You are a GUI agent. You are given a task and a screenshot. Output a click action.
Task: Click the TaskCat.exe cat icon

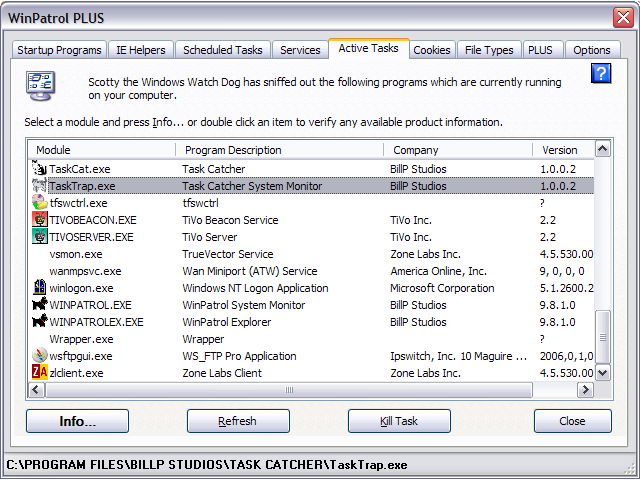pyautogui.click(x=39, y=169)
